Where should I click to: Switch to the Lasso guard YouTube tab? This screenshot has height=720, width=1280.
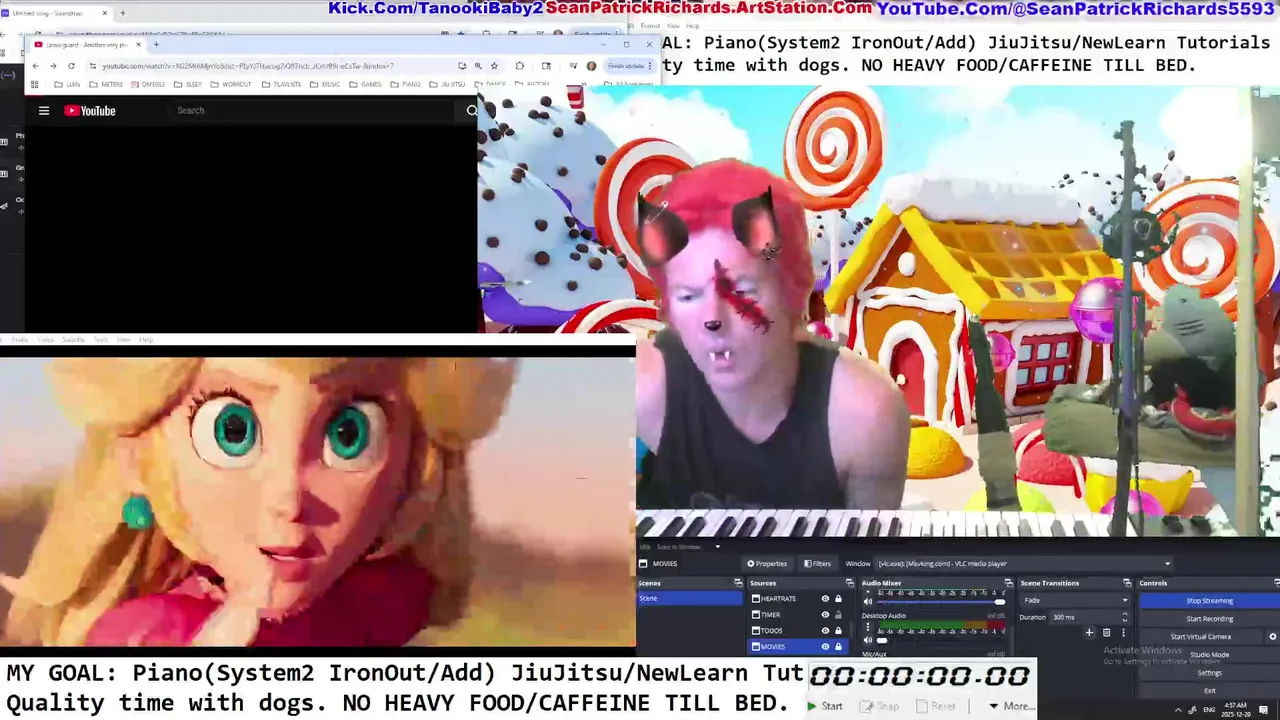[88, 45]
